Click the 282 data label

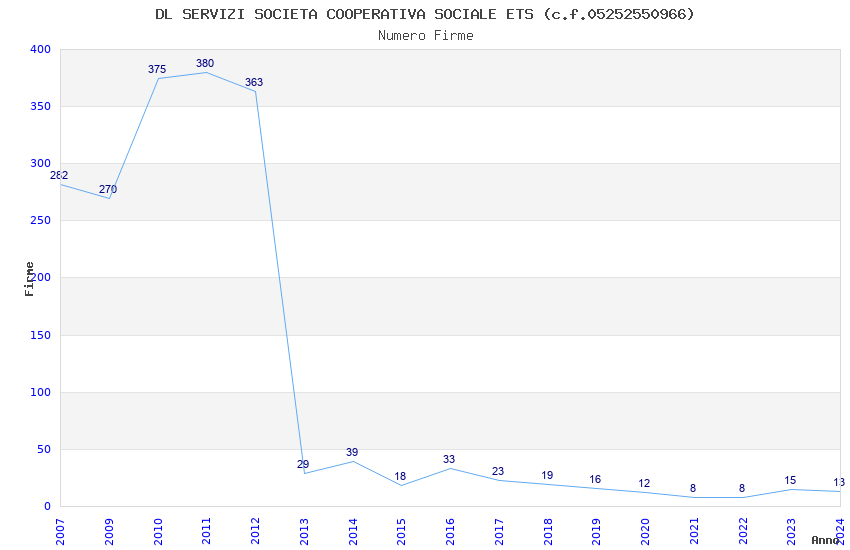point(59,175)
